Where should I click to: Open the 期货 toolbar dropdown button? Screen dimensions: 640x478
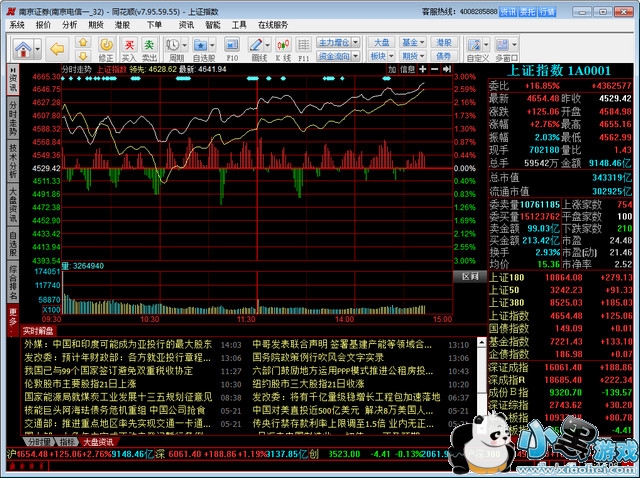[413, 56]
